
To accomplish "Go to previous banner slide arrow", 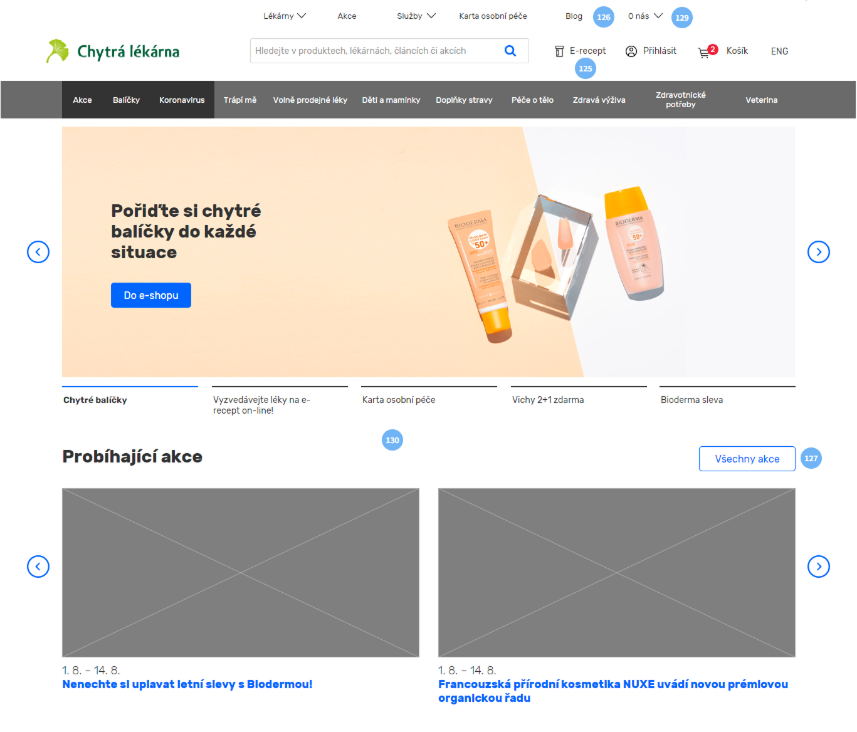I will (x=38, y=252).
